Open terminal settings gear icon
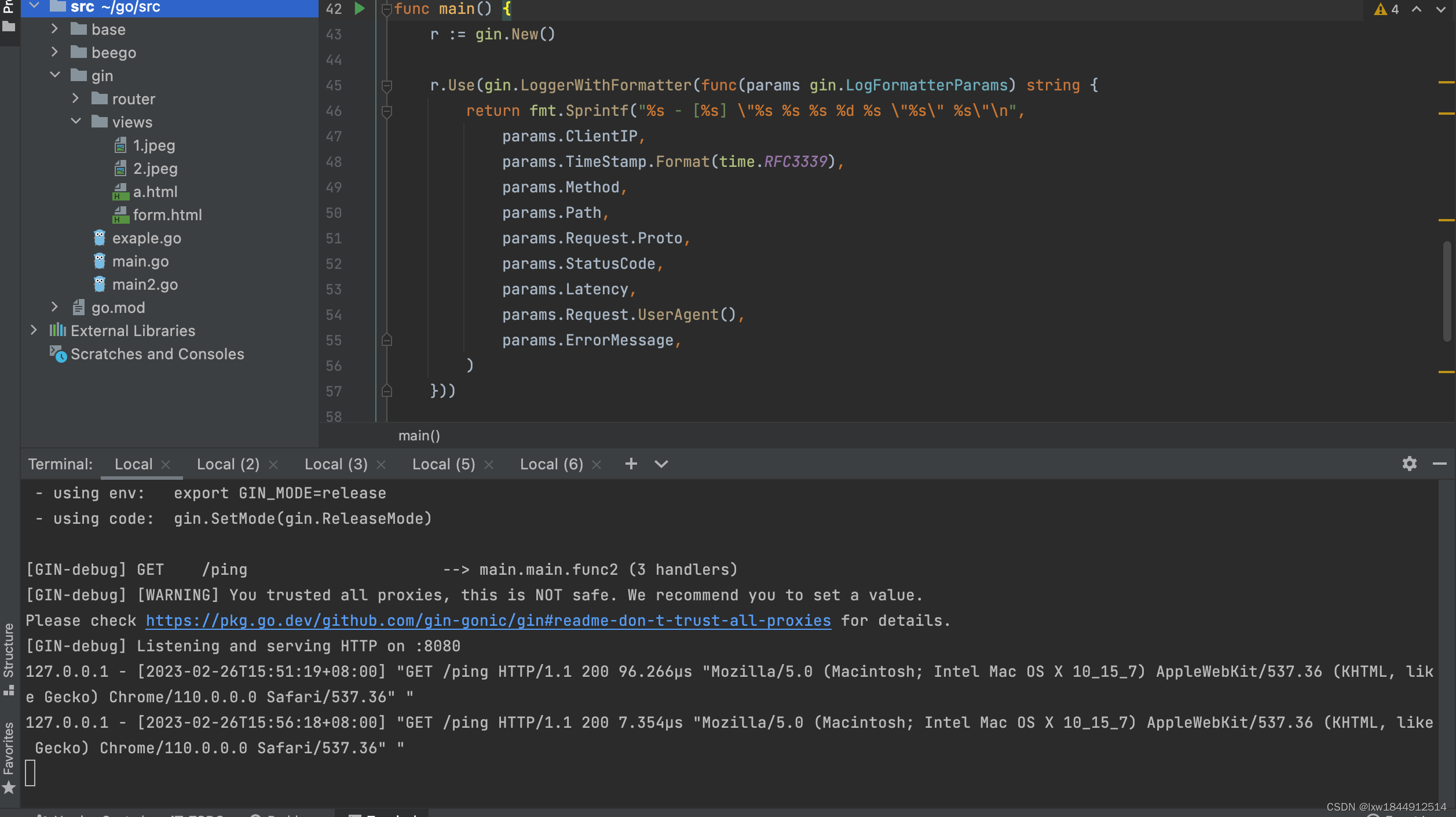 point(1409,464)
